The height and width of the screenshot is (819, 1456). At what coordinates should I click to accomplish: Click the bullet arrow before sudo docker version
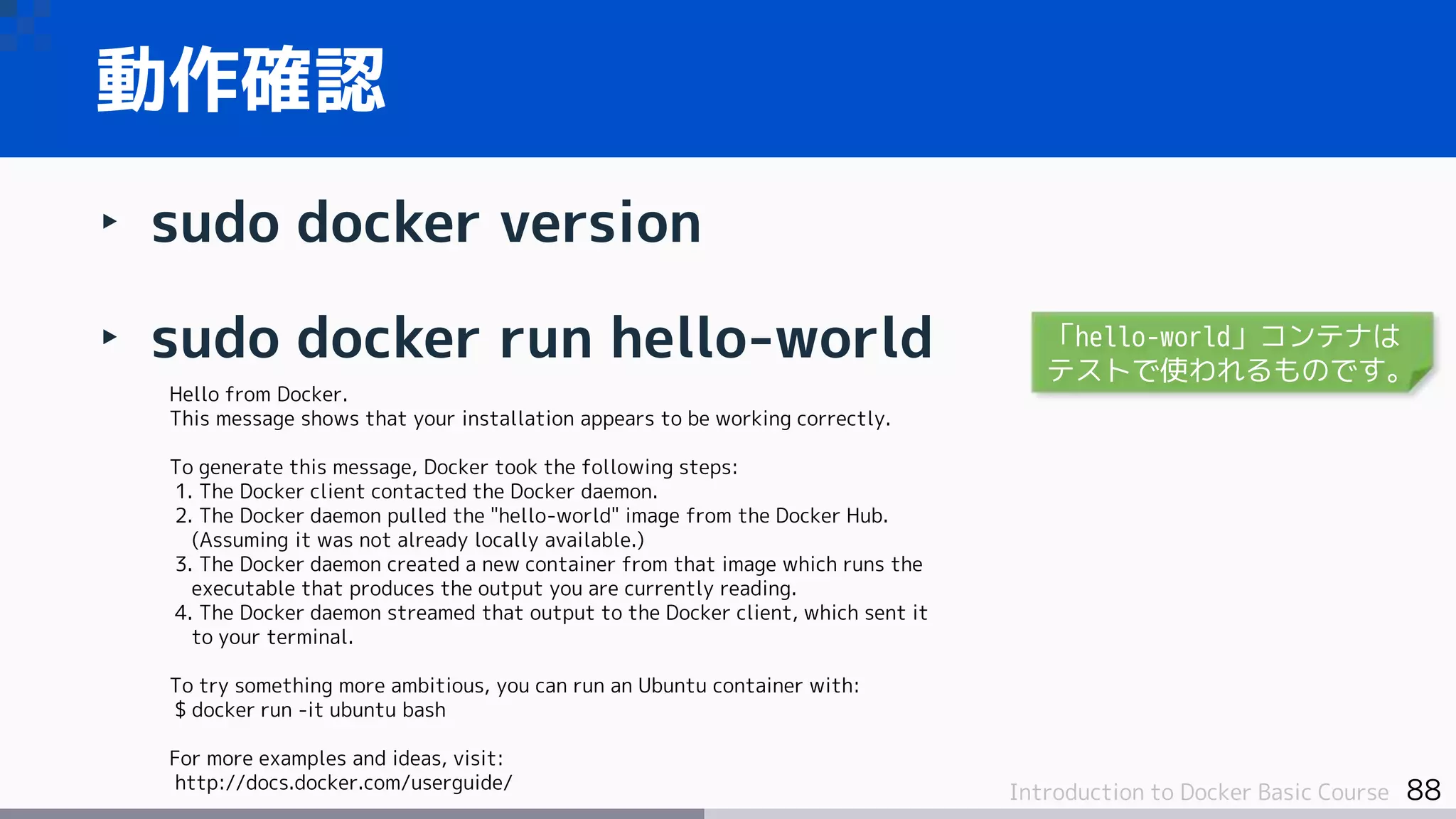109,221
